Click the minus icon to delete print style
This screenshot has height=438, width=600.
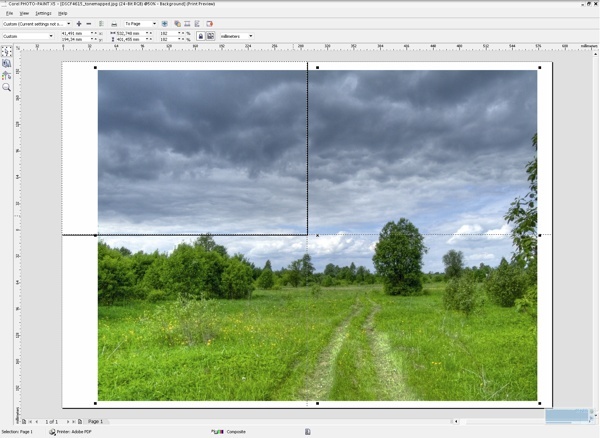click(x=89, y=24)
